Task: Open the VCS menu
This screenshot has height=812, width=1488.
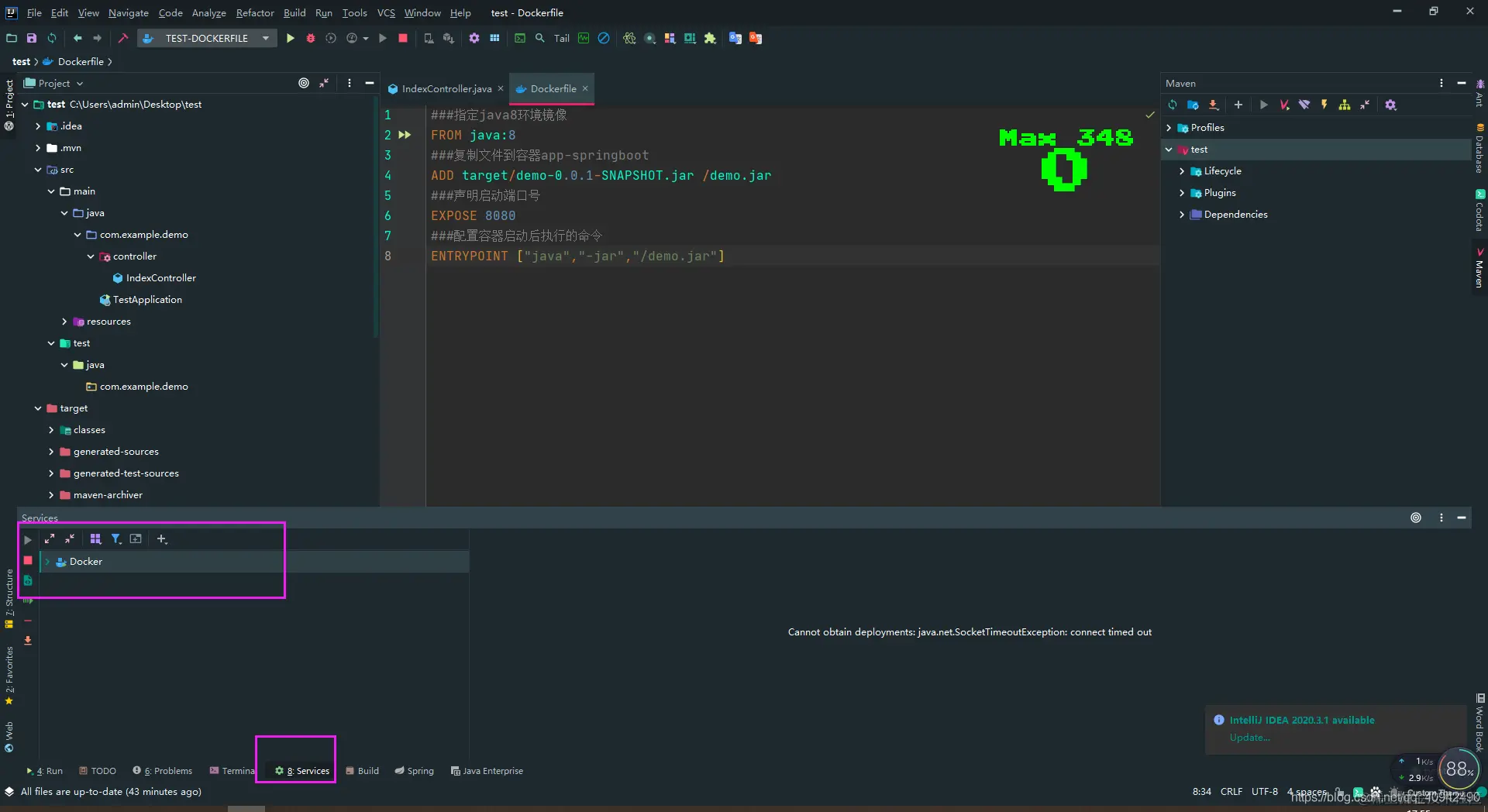Action: [386, 12]
